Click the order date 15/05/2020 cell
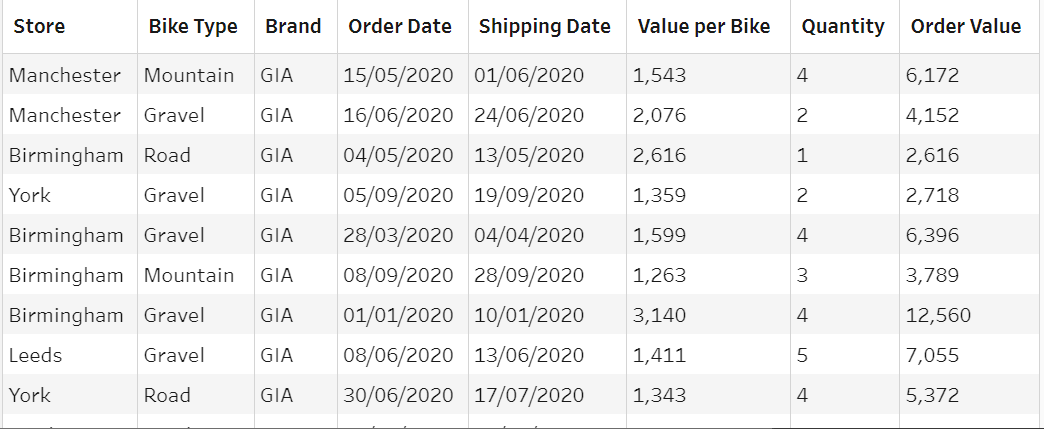 point(398,75)
